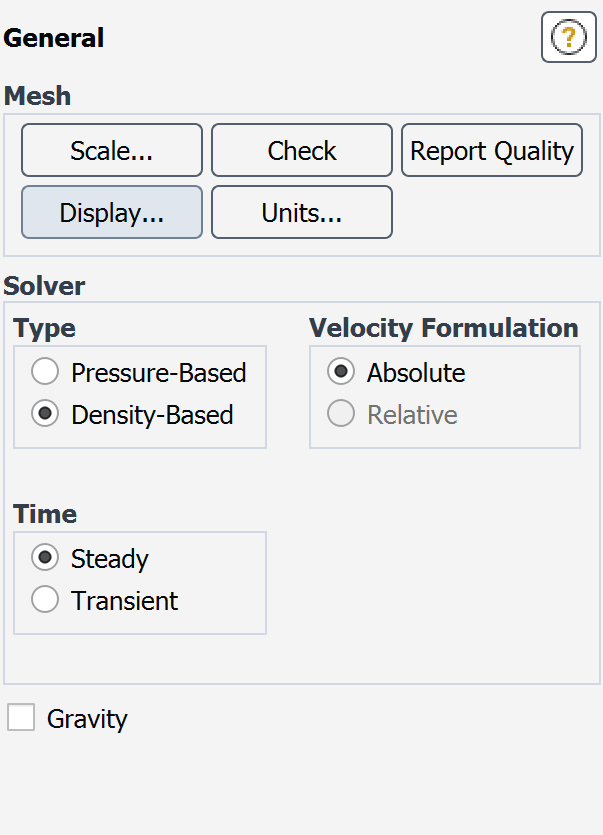Run the mesh Check button
This screenshot has width=603, height=835.
point(302,151)
